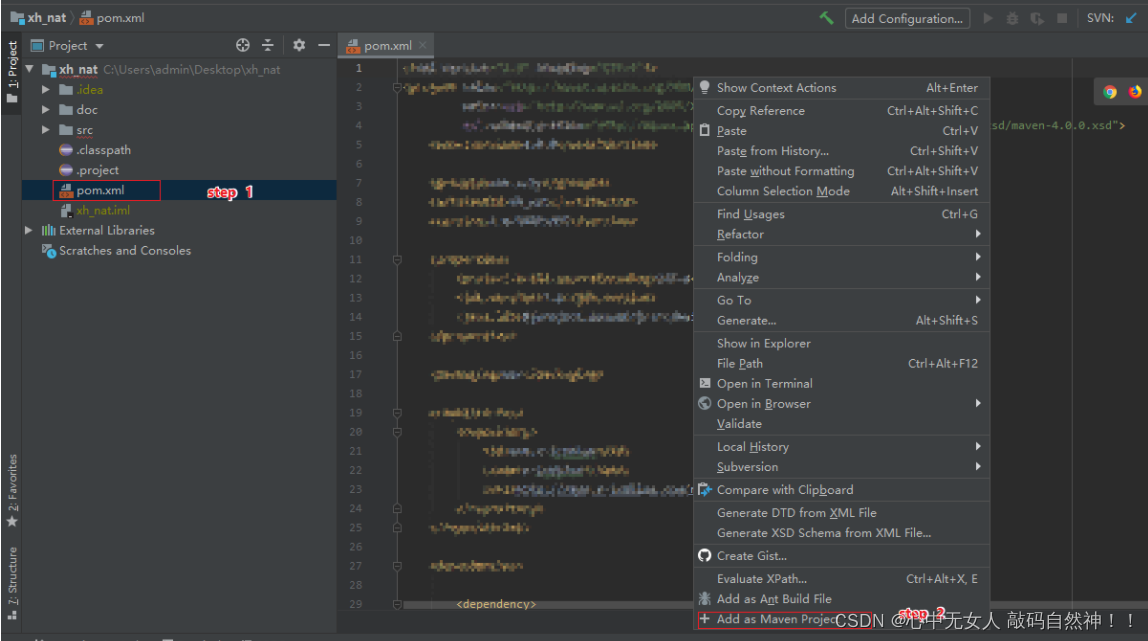The width and height of the screenshot is (1148, 641).
Task: Choose Generate XSD Schema from XML File
Action: 841,533
